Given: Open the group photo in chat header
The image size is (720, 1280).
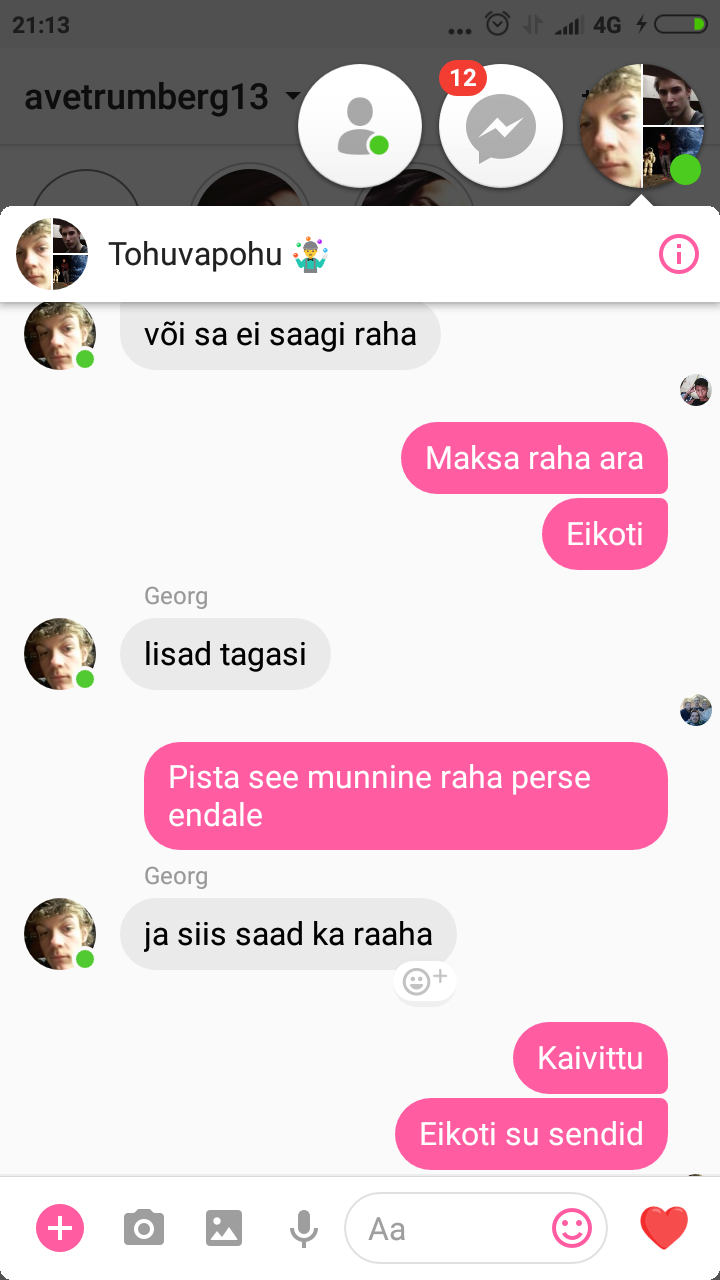Looking at the screenshot, I should (x=52, y=254).
